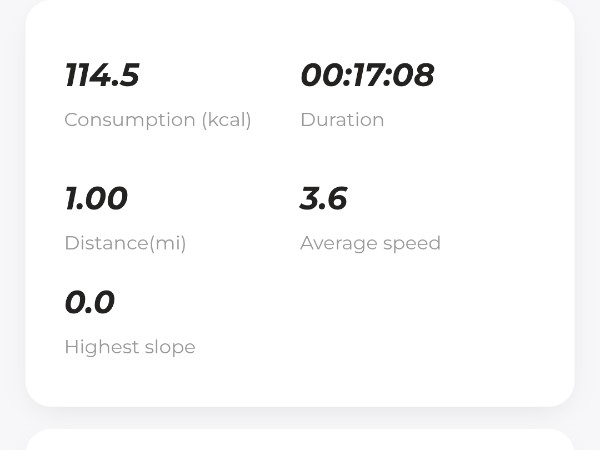This screenshot has width=600, height=450.
Task: Click the Duration label text
Action: (342, 120)
